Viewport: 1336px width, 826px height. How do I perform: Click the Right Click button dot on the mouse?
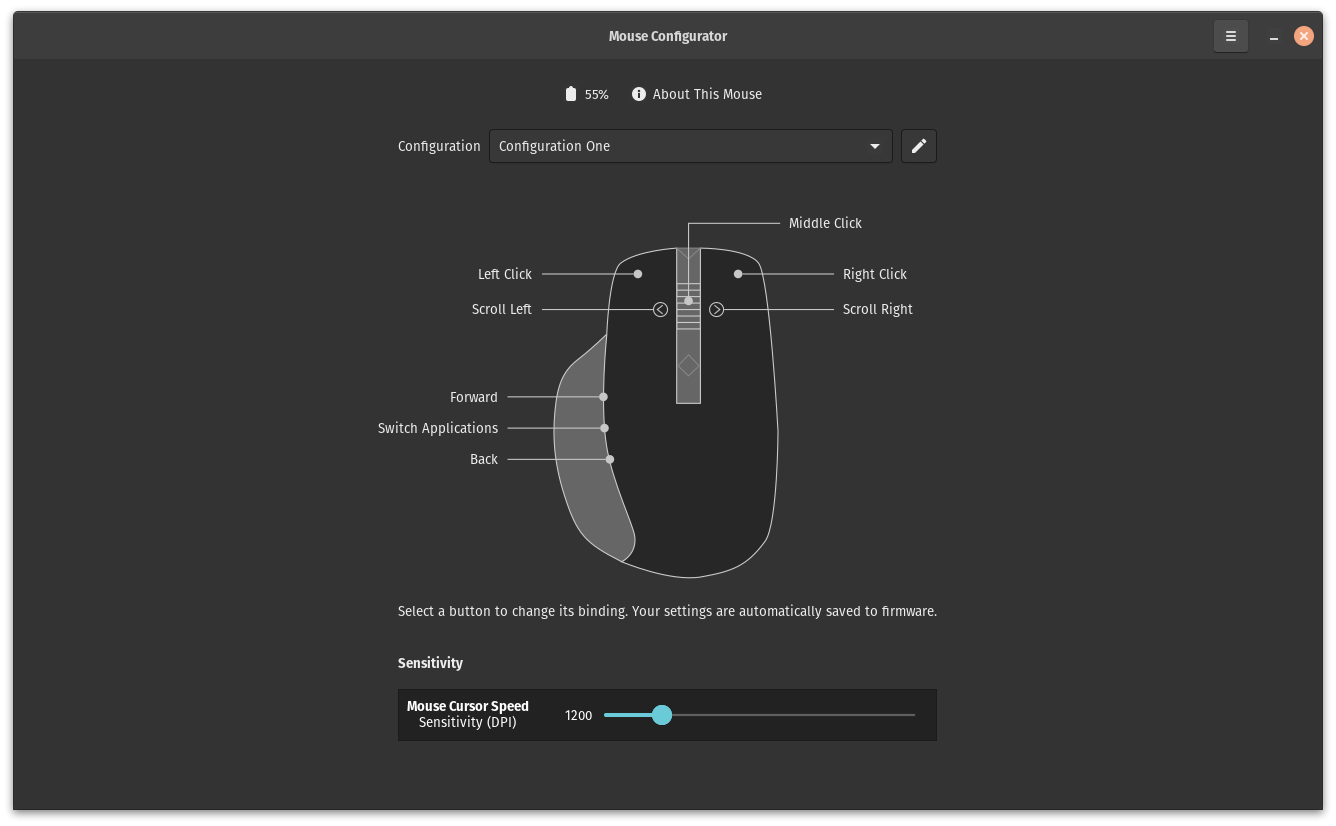738,274
